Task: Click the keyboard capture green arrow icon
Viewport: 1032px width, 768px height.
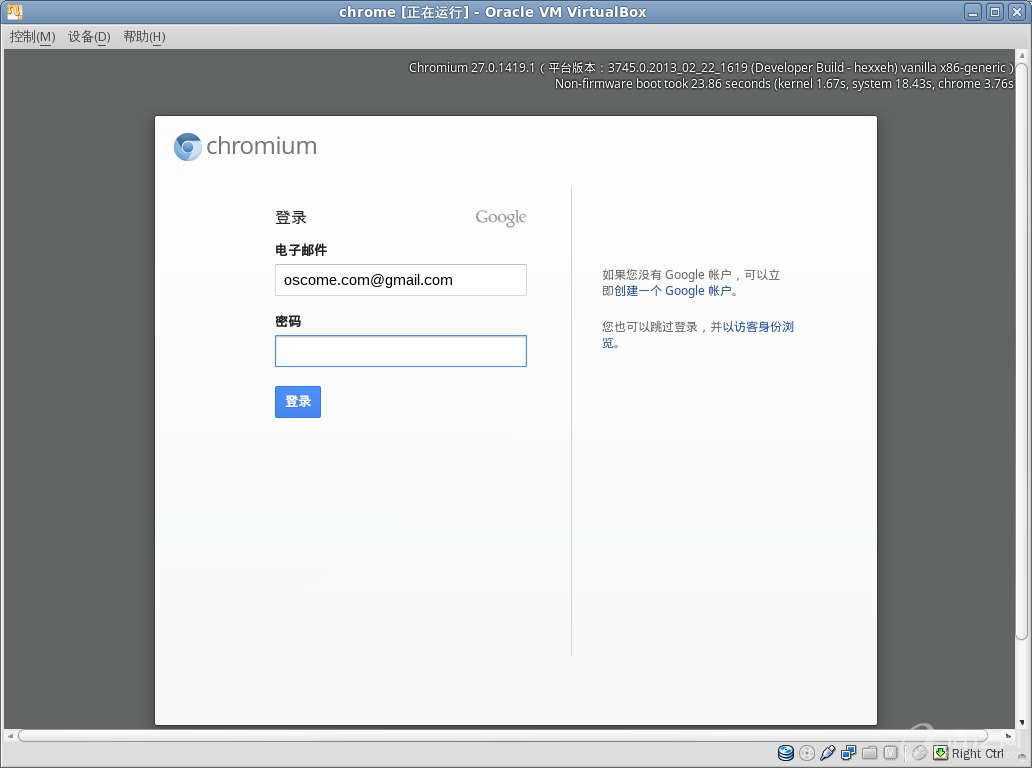Action: tap(940, 753)
